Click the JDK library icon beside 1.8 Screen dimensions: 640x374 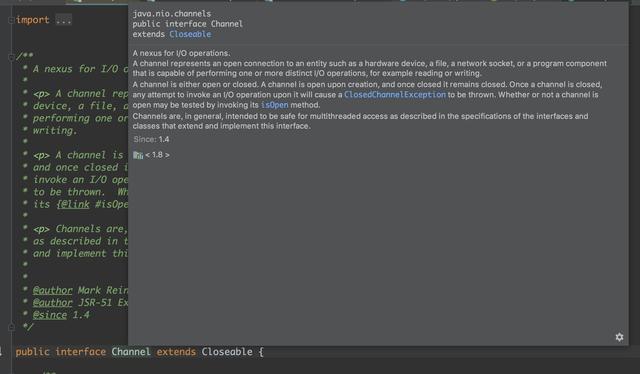[x=138, y=155]
